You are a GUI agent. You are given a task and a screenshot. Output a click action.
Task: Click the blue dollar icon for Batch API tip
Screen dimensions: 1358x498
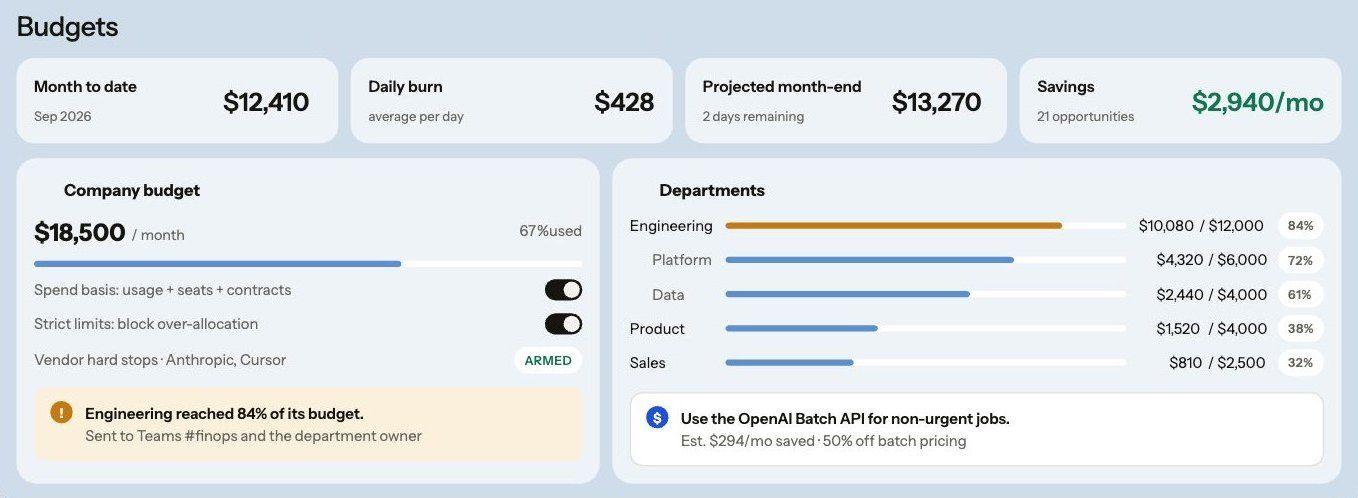[657, 418]
